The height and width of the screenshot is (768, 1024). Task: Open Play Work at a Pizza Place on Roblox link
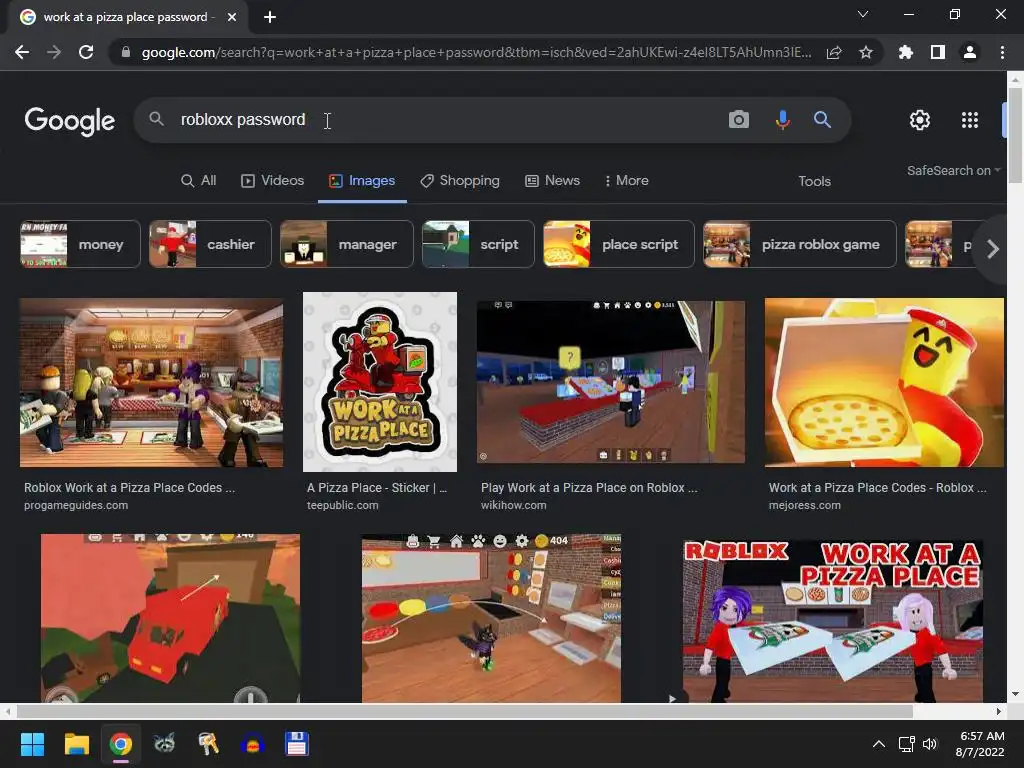tap(589, 488)
